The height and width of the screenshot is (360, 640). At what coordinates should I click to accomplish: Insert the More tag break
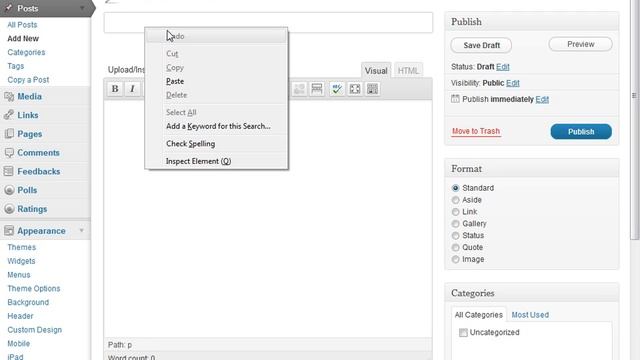[317, 89]
